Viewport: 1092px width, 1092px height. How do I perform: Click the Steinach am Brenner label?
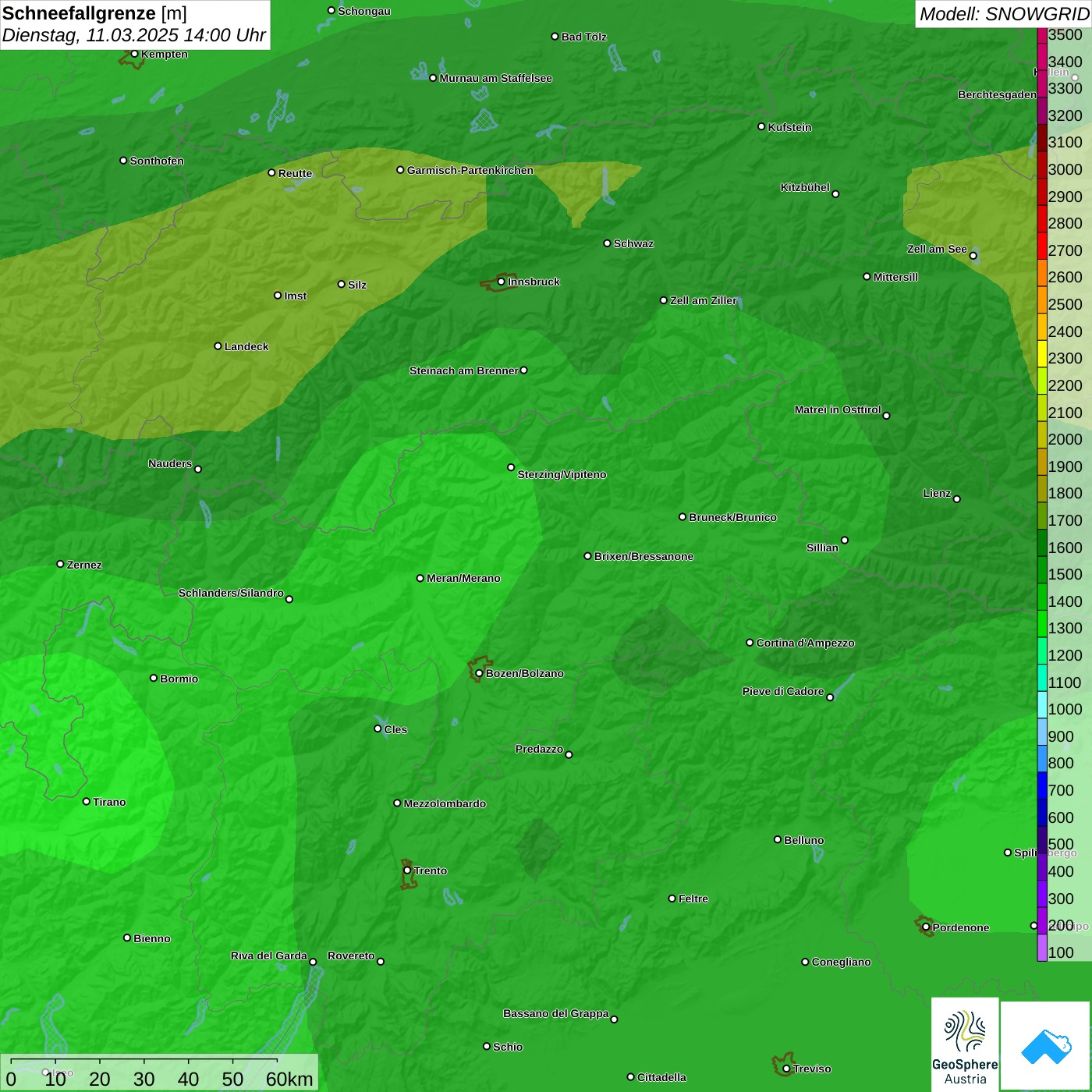[x=463, y=370]
